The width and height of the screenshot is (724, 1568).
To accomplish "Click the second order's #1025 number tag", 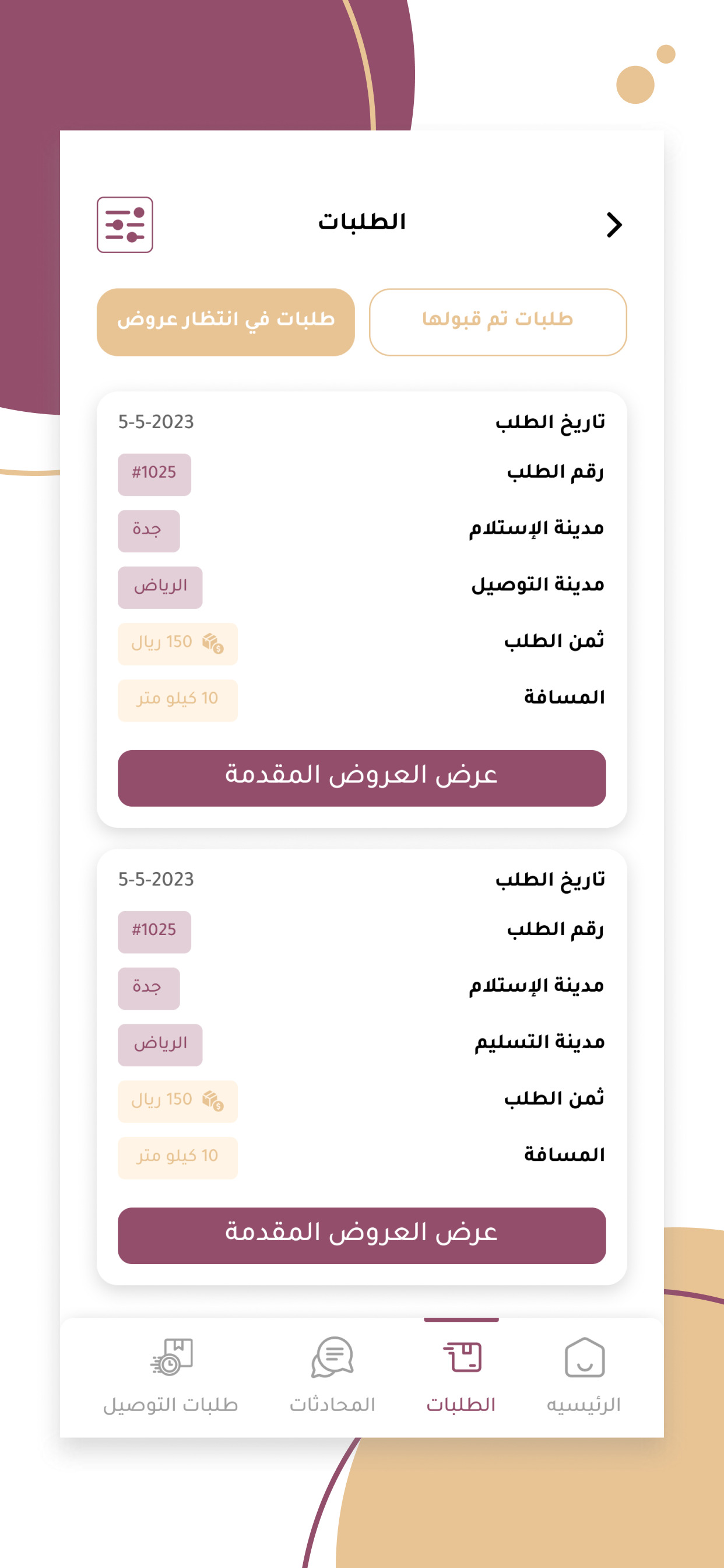I will (x=154, y=932).
